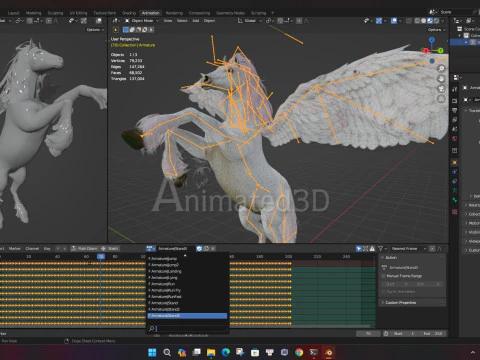Switch to the Layout workspace tab
This screenshot has width=480, height=360.
click(x=14, y=13)
